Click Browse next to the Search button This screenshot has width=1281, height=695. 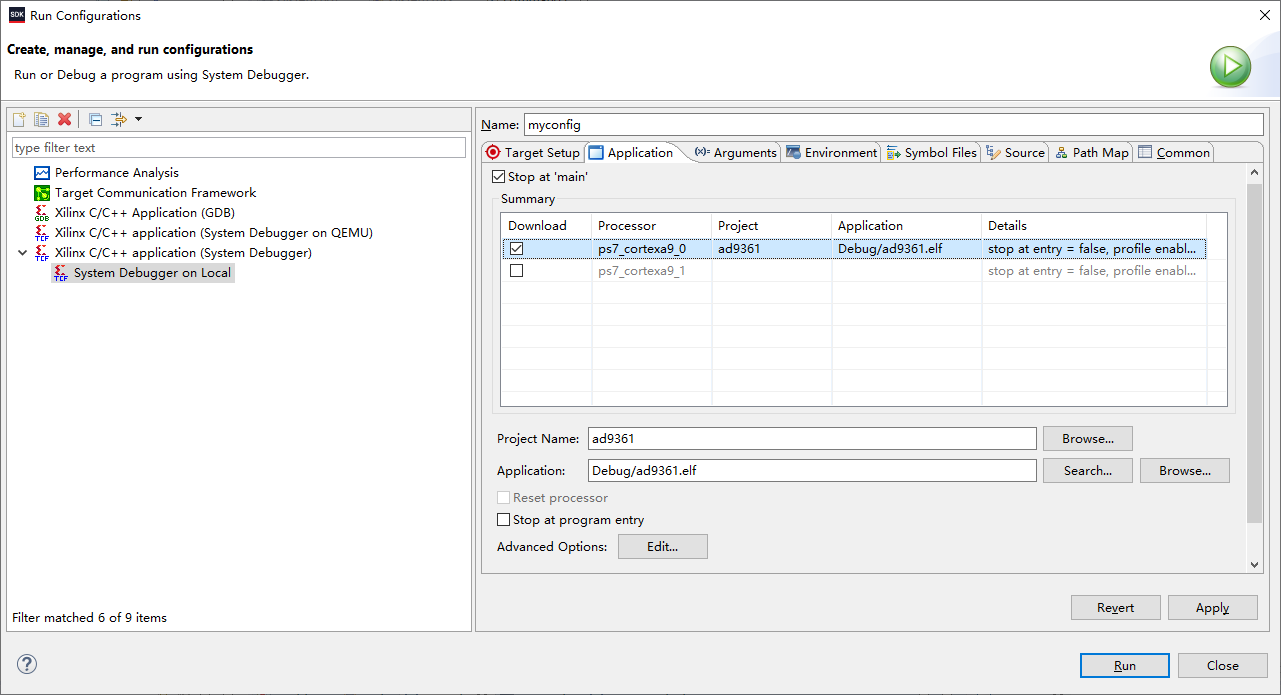(x=1185, y=471)
